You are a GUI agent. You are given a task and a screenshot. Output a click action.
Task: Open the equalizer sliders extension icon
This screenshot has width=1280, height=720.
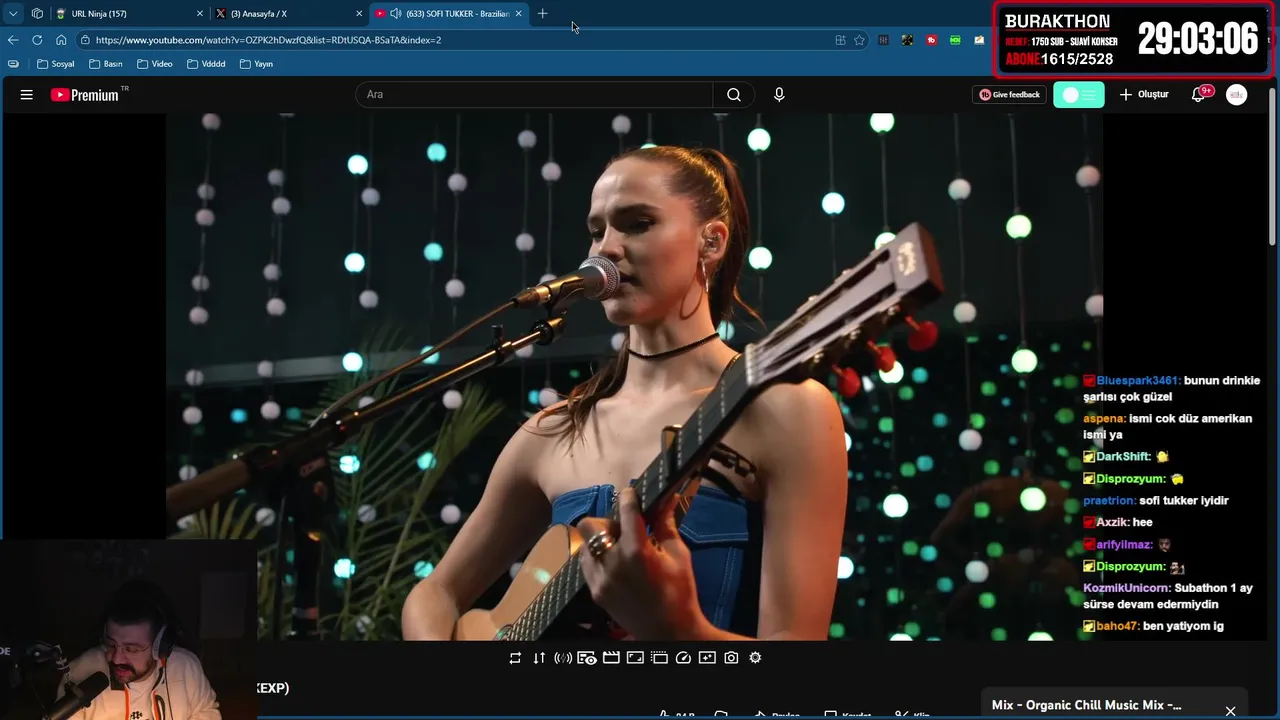click(883, 40)
